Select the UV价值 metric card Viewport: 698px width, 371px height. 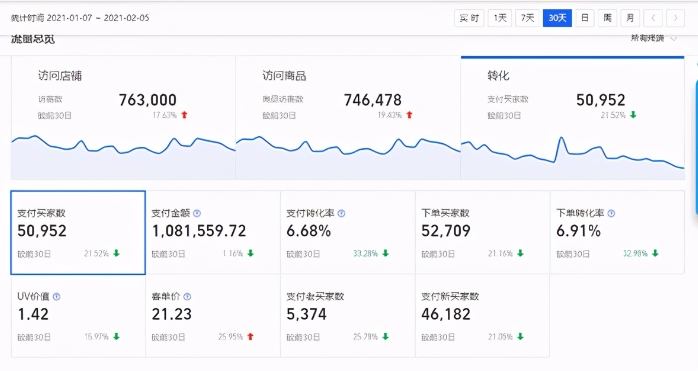tap(78, 316)
